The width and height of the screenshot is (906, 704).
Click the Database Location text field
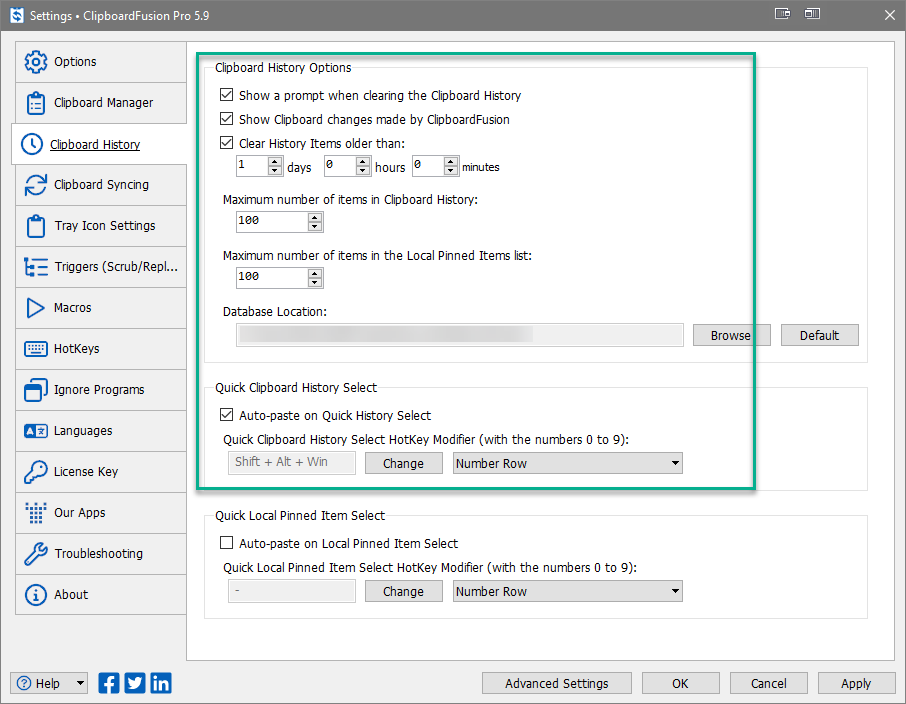(x=459, y=335)
